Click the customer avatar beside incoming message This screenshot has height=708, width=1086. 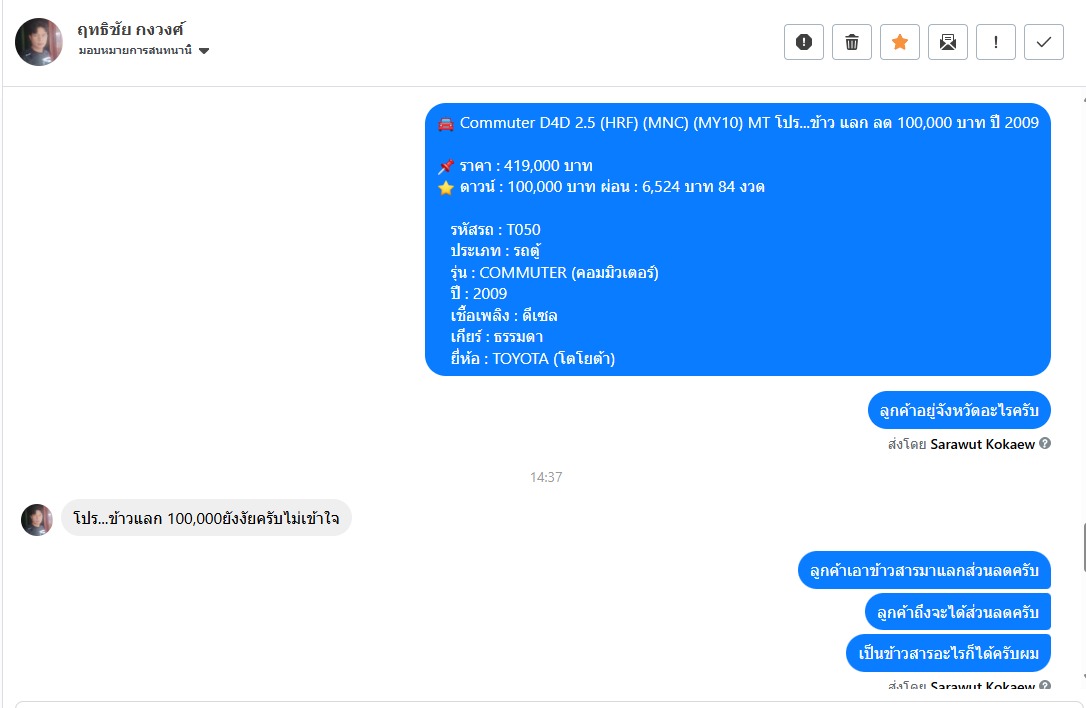point(37,520)
